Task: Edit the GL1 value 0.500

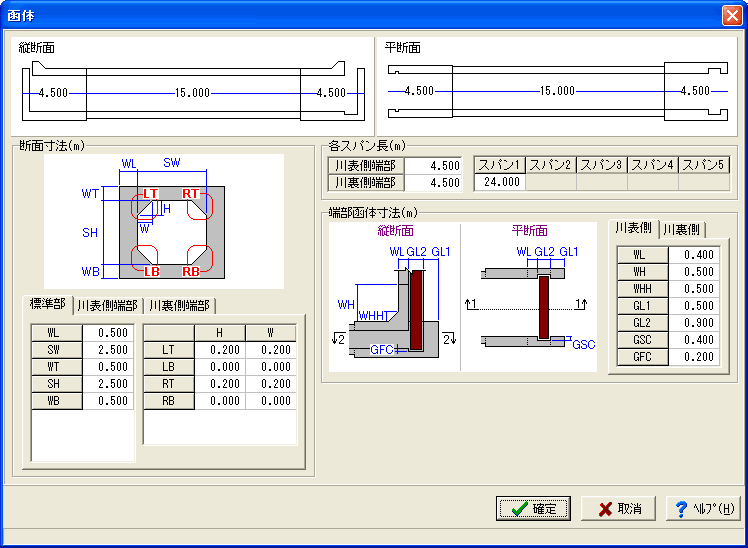Action: pos(694,306)
